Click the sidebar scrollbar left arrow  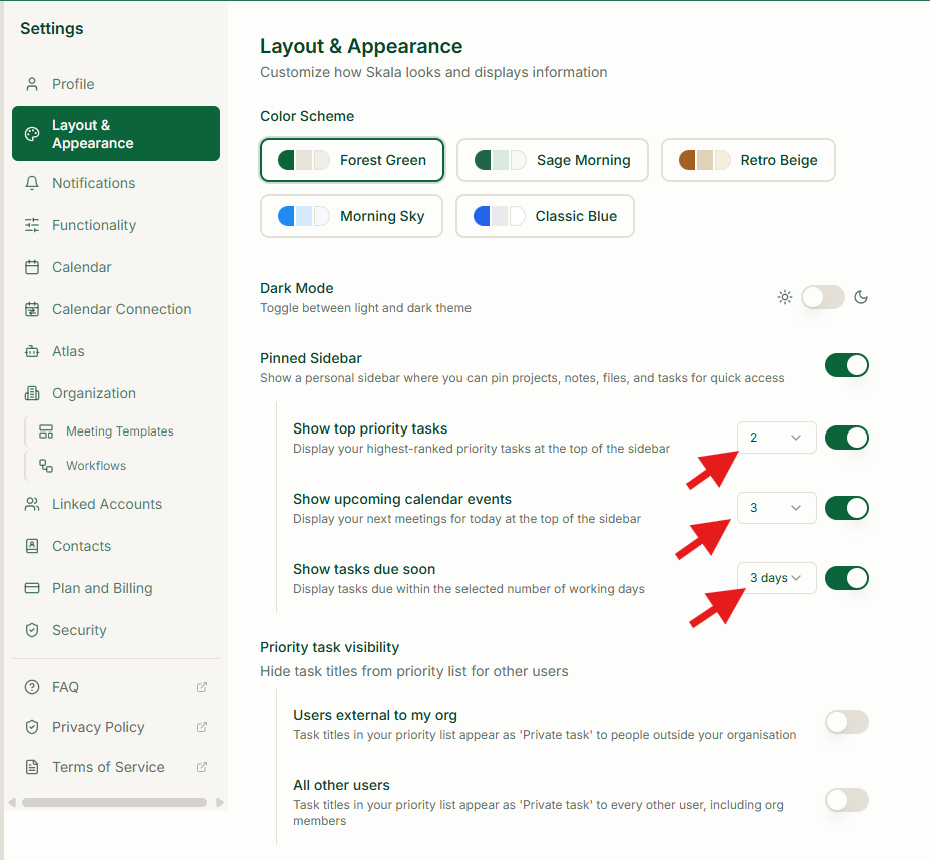[x=12, y=802]
